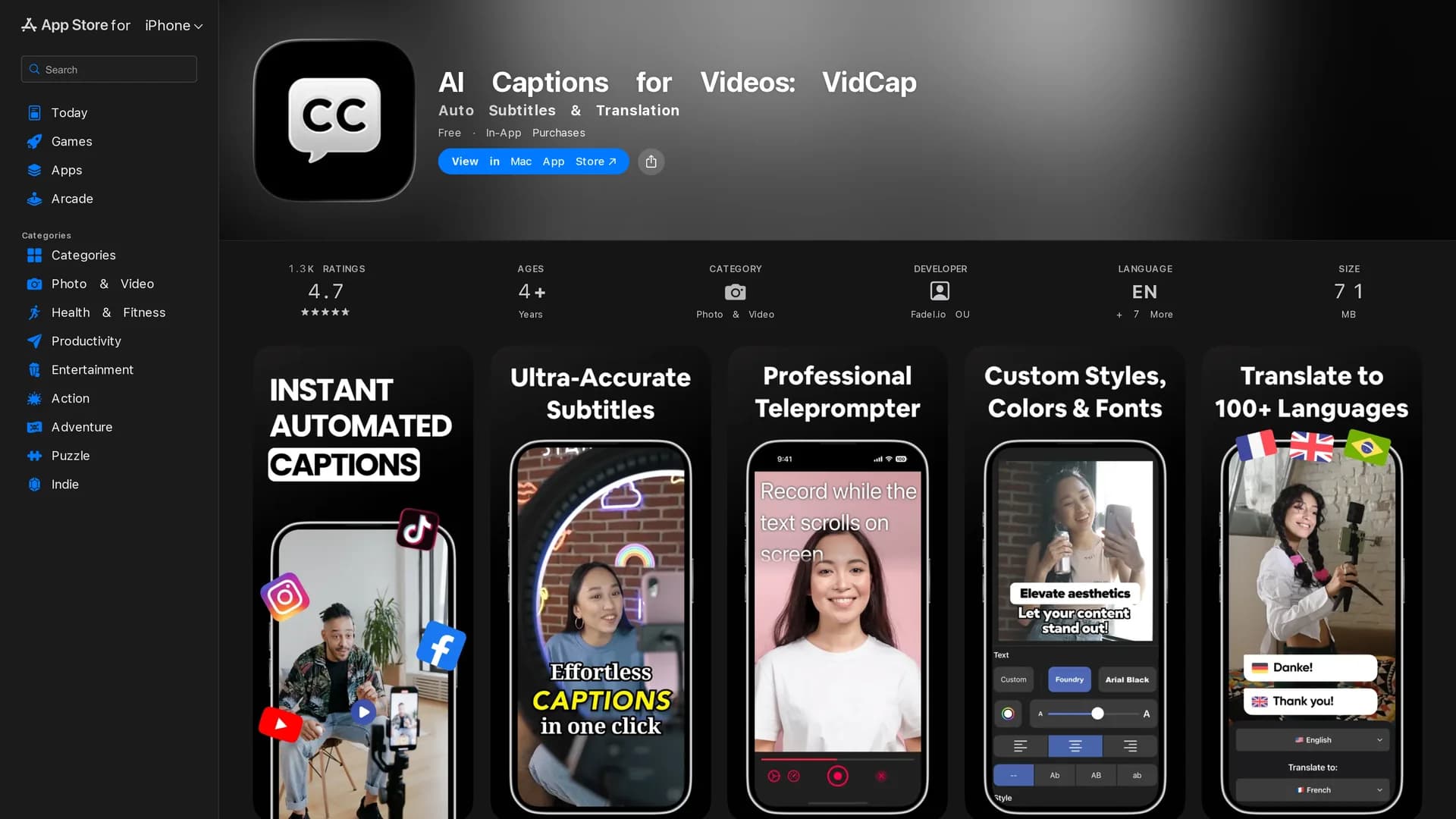The width and height of the screenshot is (1456, 819).
Task: Open Professional Teleprompter screenshot
Action: tap(837, 582)
